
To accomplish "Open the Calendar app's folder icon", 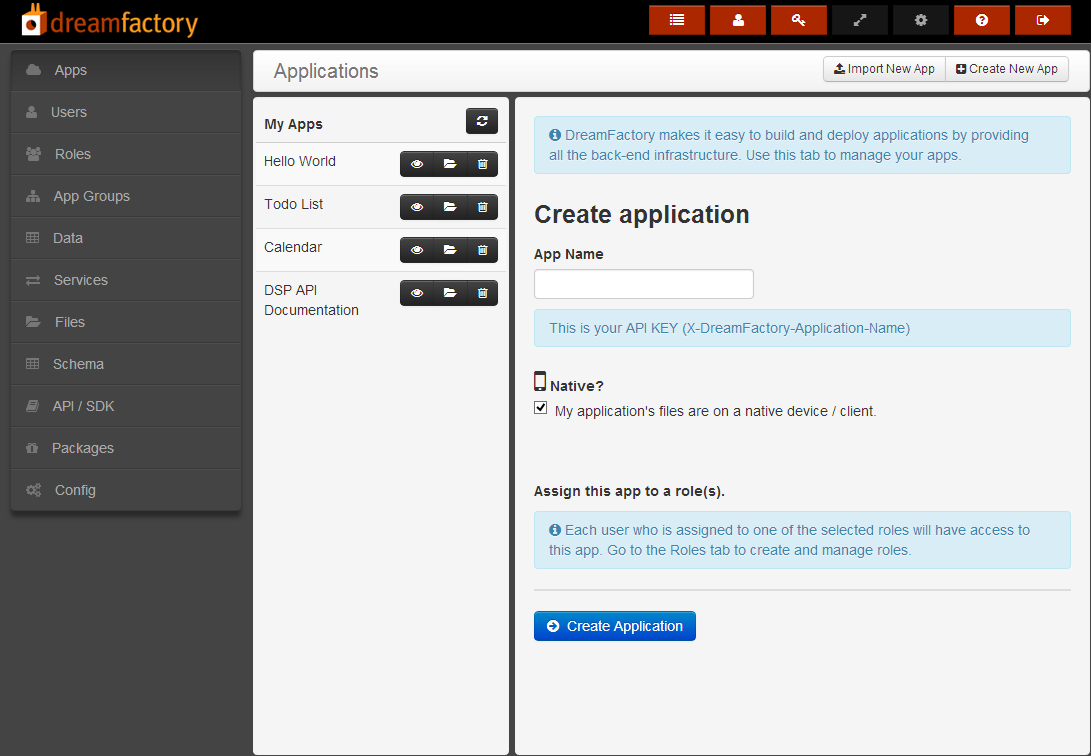I will tap(450, 250).
